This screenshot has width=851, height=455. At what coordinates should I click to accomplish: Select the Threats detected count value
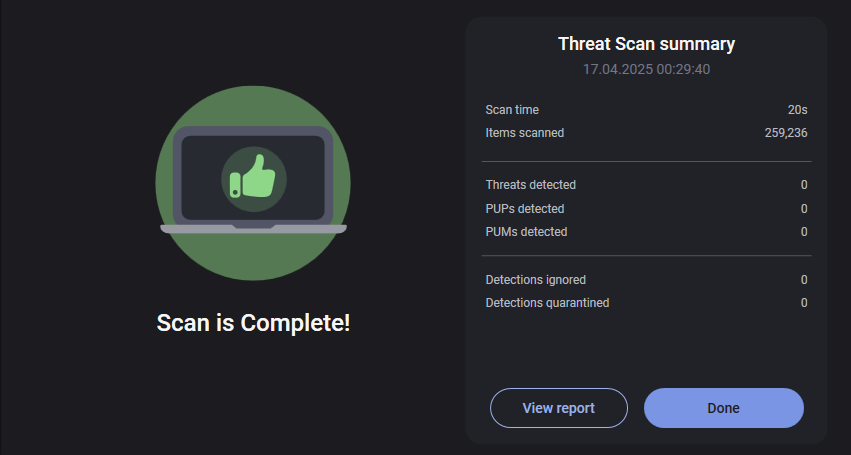[x=803, y=185]
